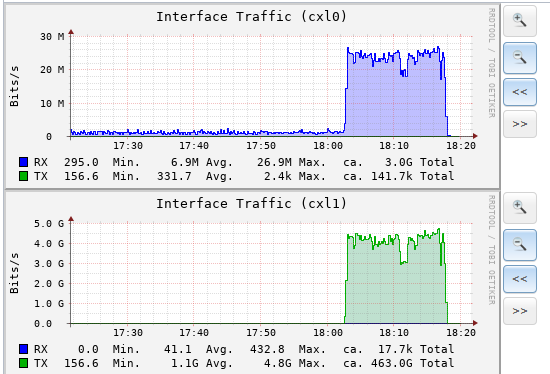Zoom out on the cxl1 traffic graph
Image resolution: width=550 pixels, height=374 pixels.
520,245
